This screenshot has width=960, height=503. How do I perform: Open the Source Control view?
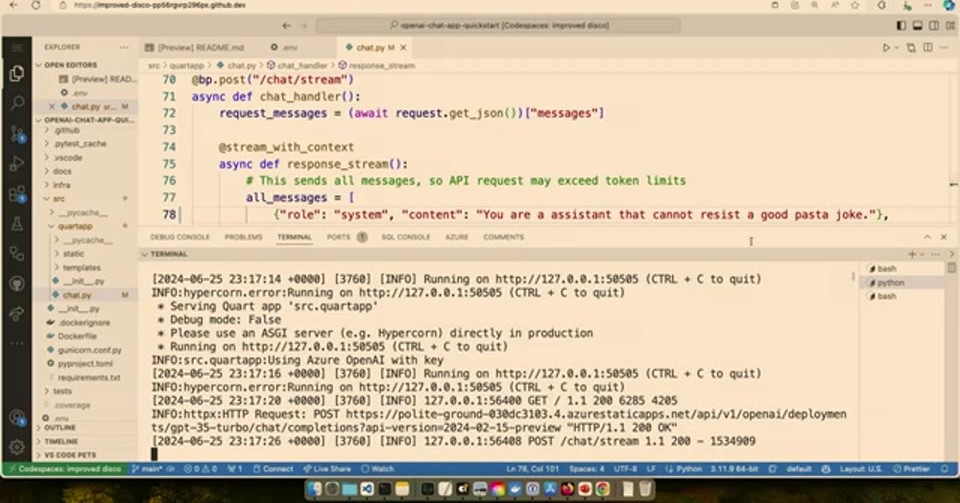[17, 133]
